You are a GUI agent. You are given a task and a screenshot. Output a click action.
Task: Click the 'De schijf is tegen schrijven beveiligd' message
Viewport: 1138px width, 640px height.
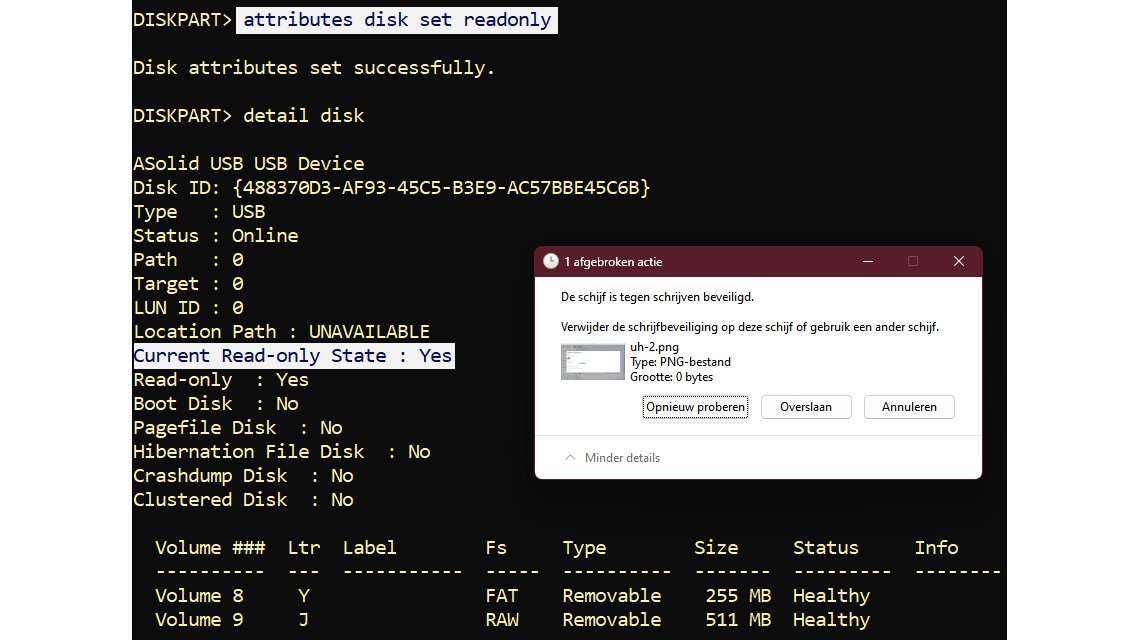pyautogui.click(x=657, y=297)
